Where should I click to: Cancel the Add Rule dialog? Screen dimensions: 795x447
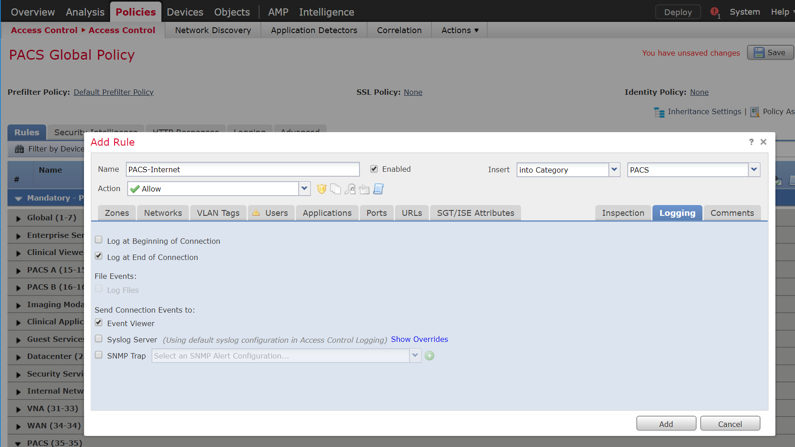(729, 424)
